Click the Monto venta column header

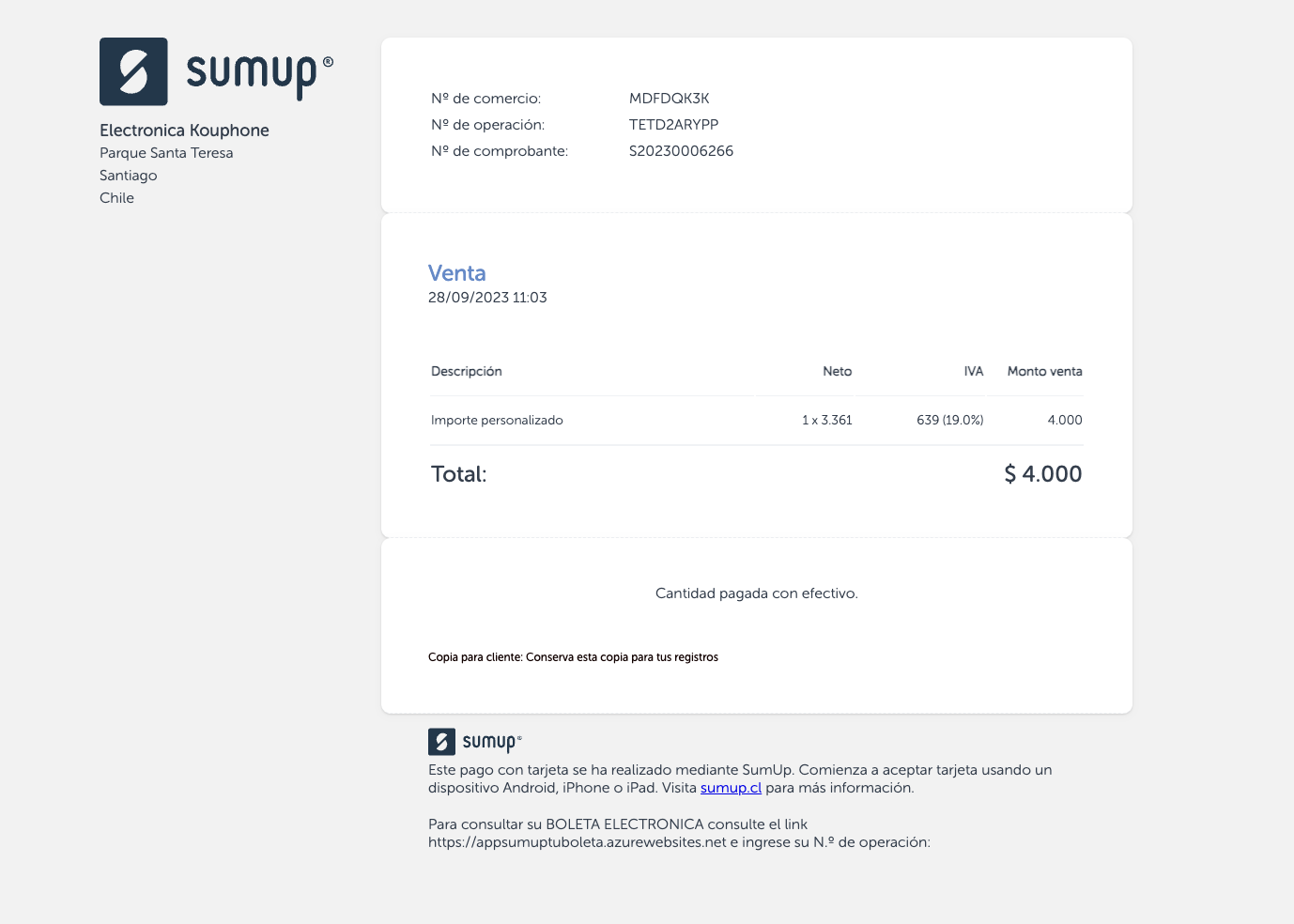pos(1044,372)
